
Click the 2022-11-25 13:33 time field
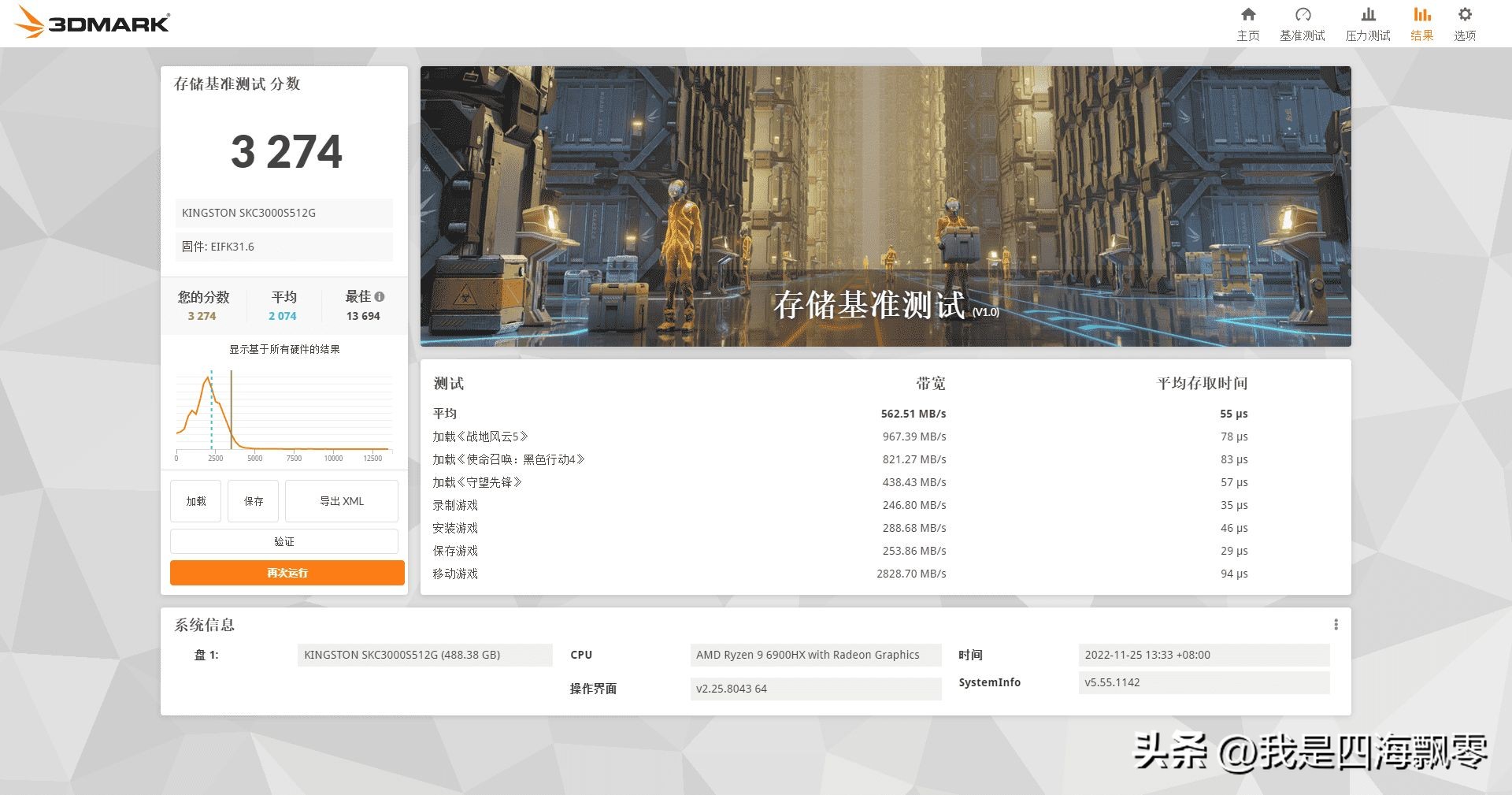click(x=1204, y=655)
